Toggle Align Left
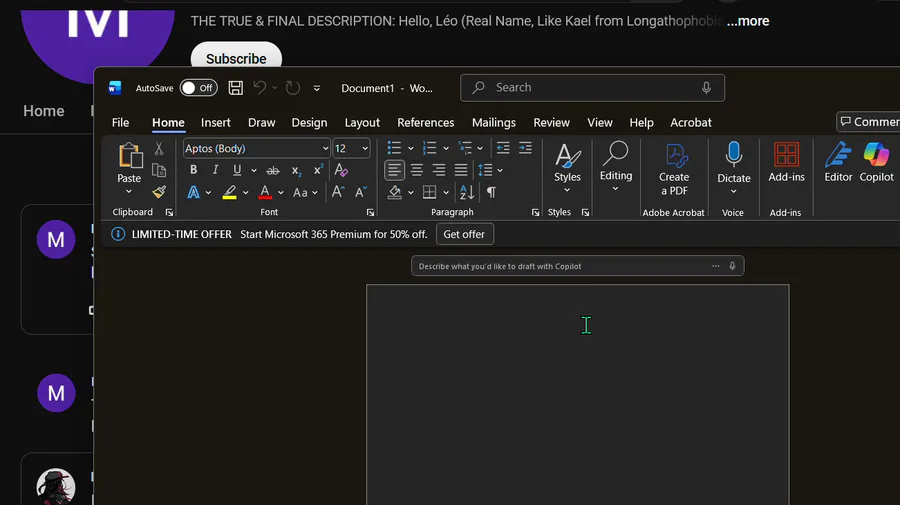 (x=394, y=170)
